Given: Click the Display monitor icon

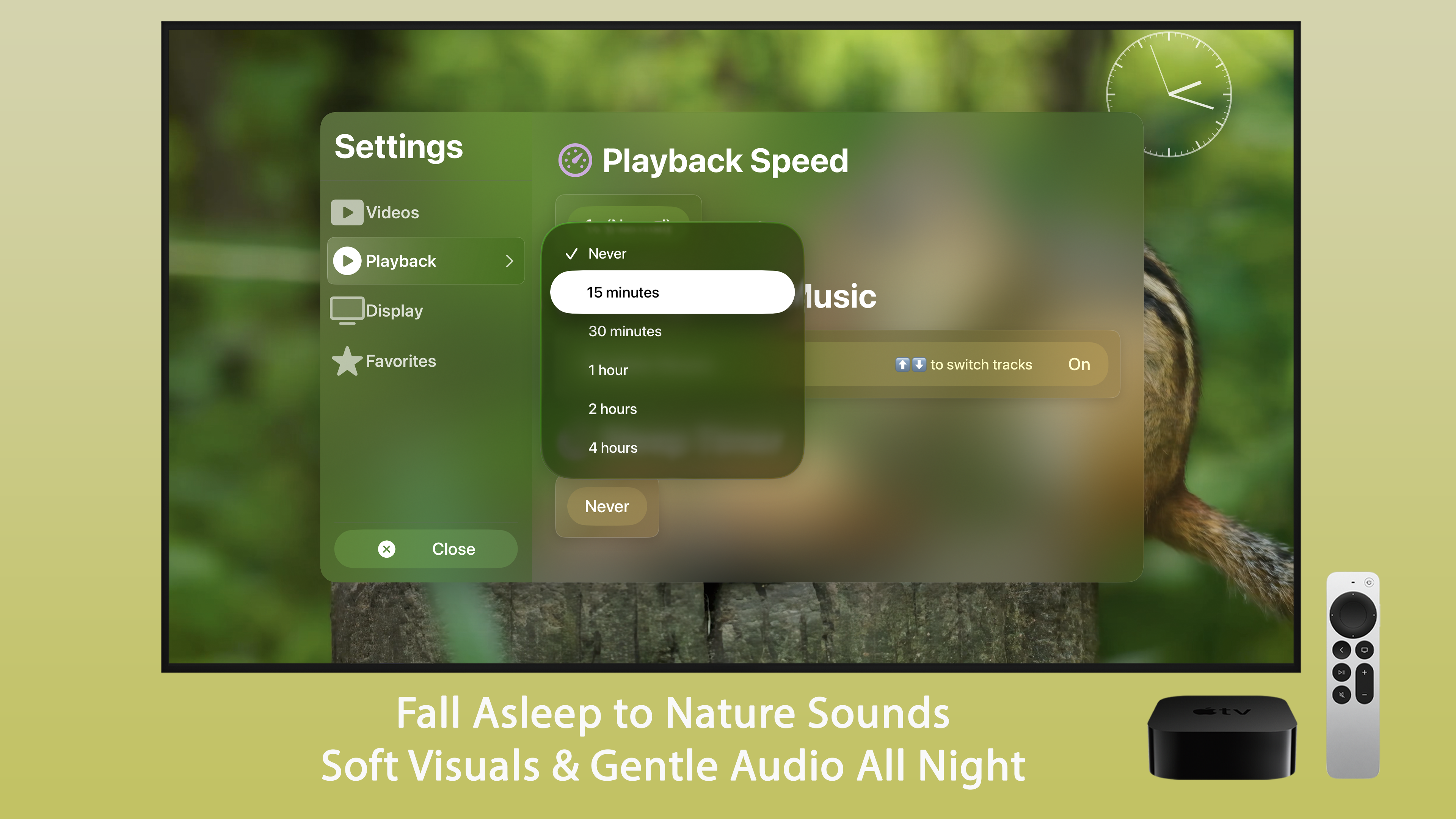Looking at the screenshot, I should click(347, 310).
